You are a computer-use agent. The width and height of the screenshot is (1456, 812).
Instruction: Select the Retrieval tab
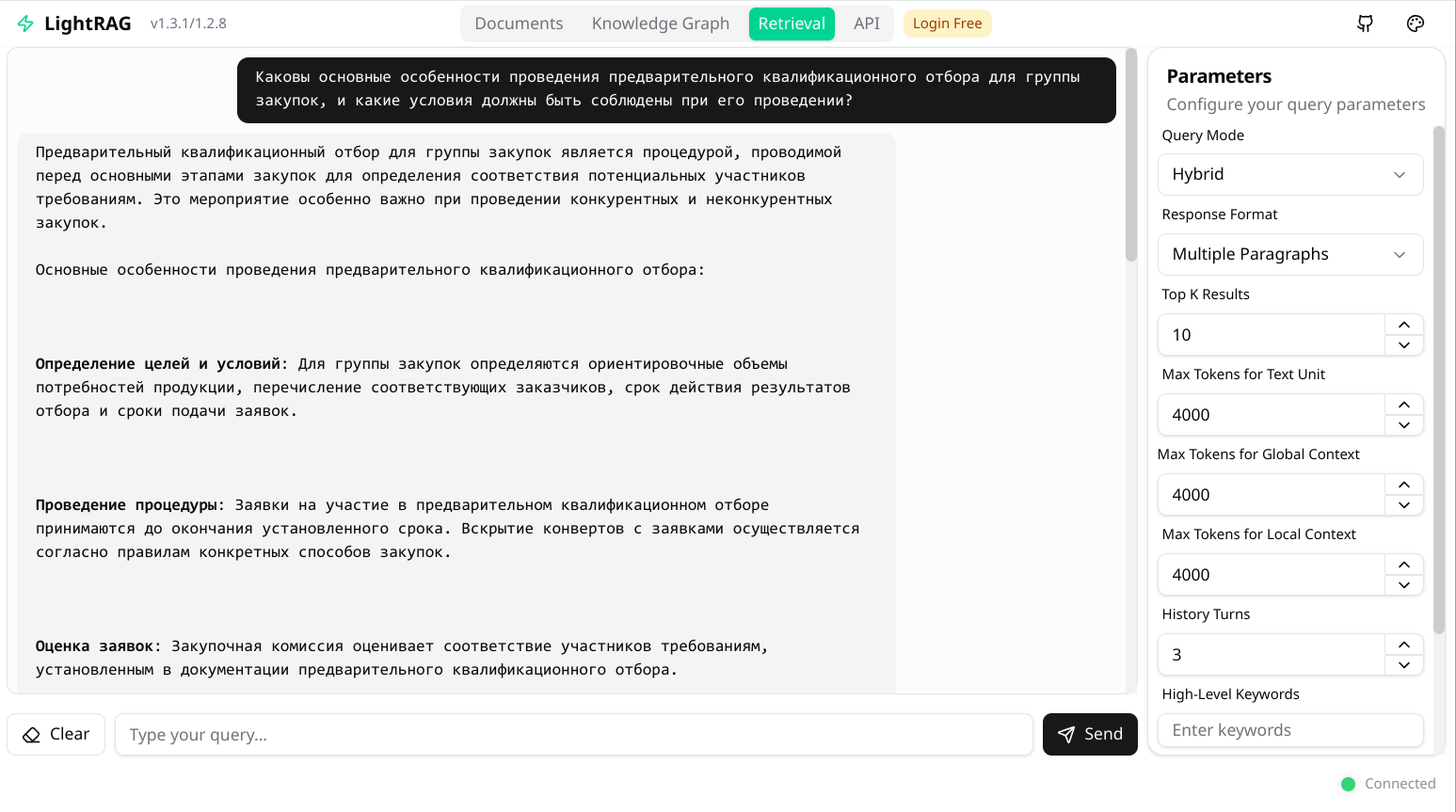792,23
